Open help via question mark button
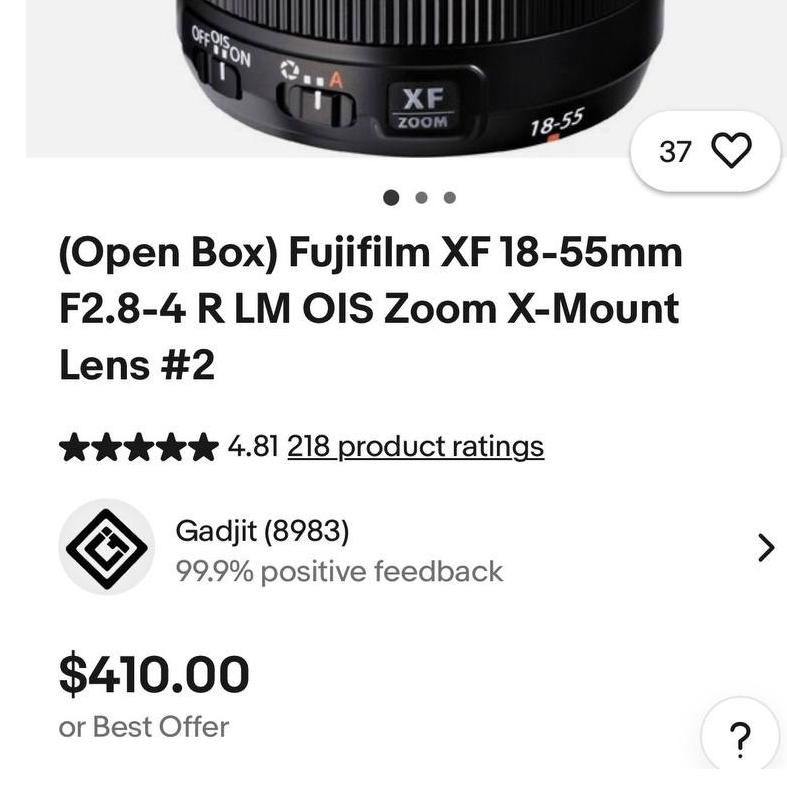 (740, 740)
